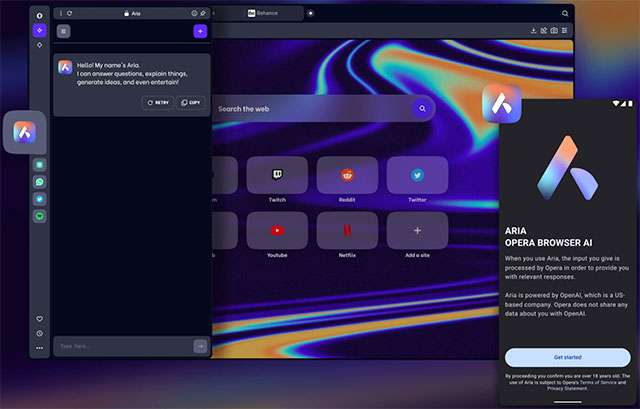Open the Privacy Statement link

(x=567, y=388)
